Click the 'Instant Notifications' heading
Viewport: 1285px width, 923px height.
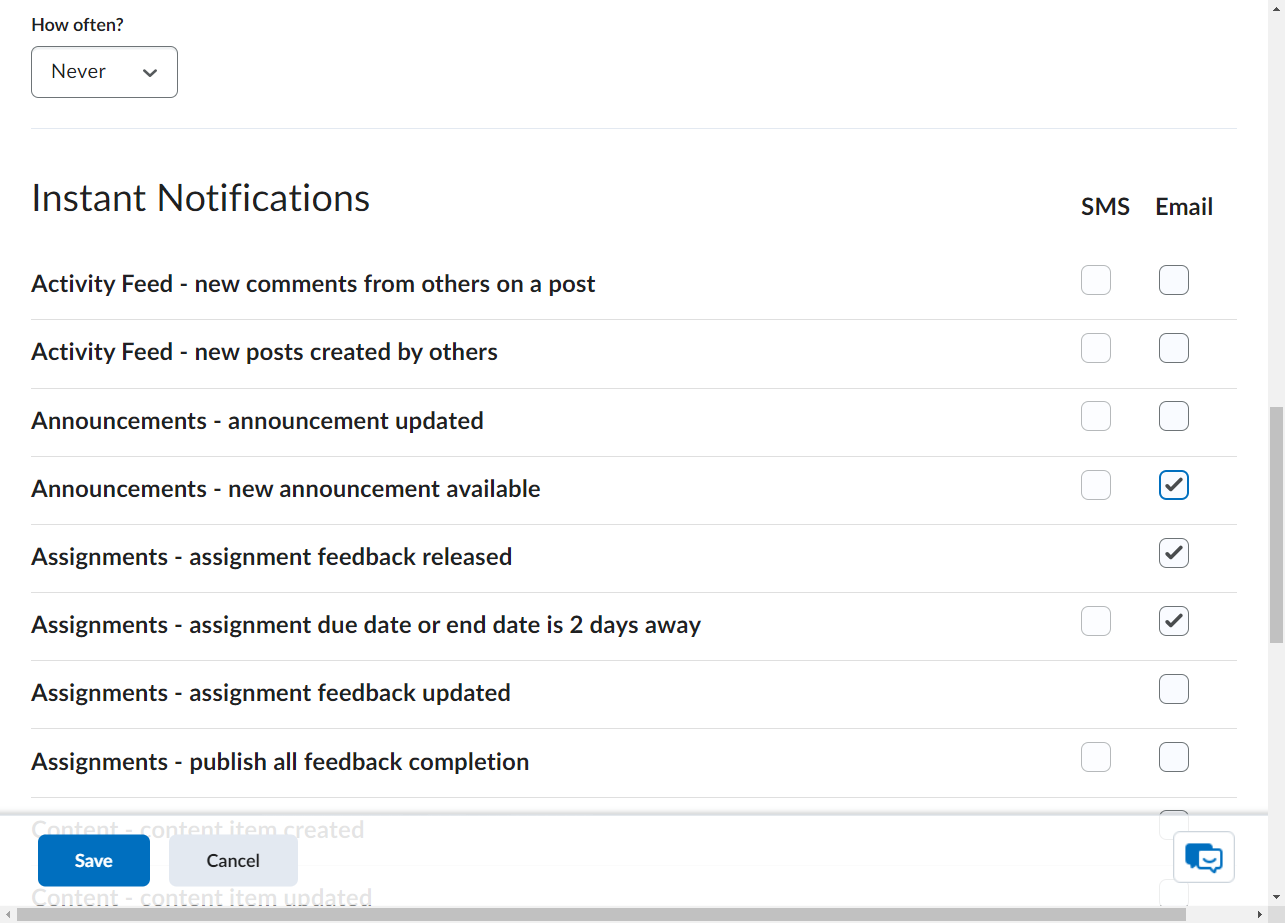click(201, 198)
